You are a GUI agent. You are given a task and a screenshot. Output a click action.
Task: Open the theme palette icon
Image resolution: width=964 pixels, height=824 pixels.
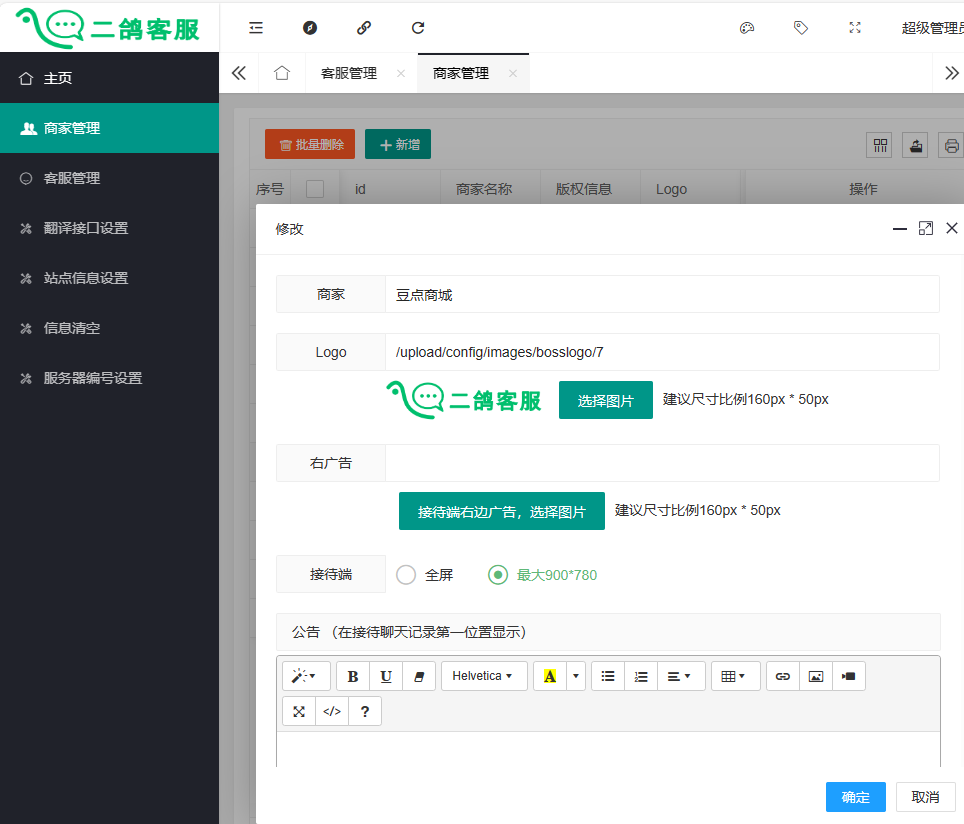pos(746,28)
